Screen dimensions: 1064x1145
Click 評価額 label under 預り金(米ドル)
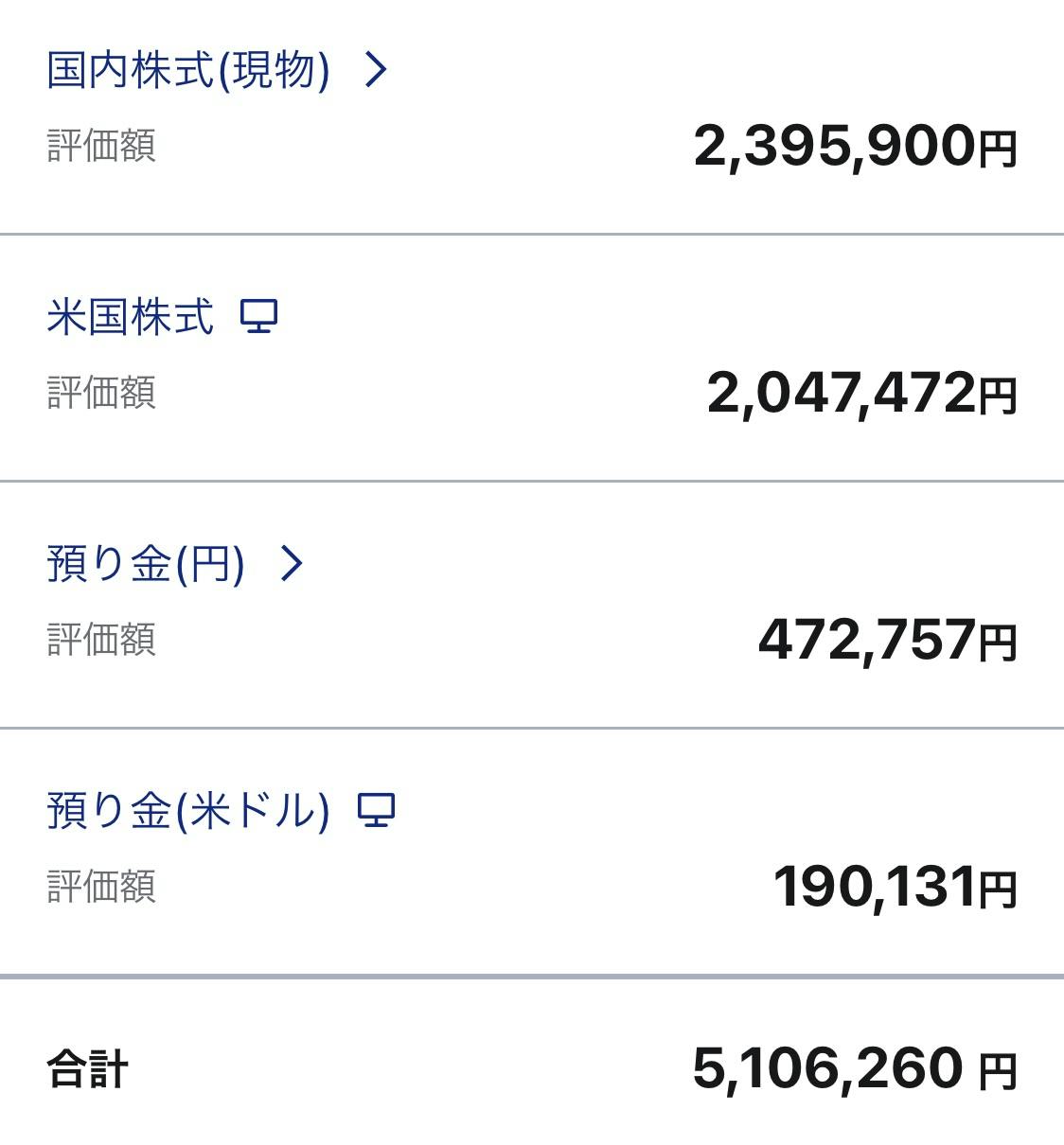click(x=101, y=887)
